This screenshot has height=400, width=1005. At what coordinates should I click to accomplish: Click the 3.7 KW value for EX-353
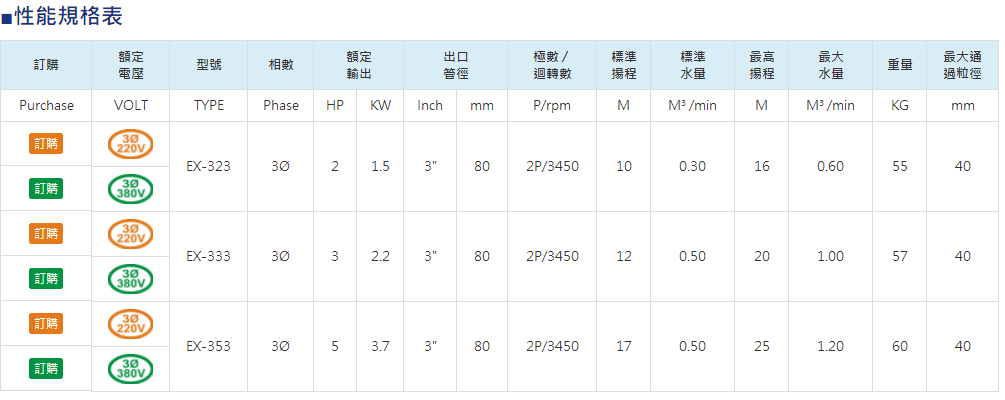[380, 346]
